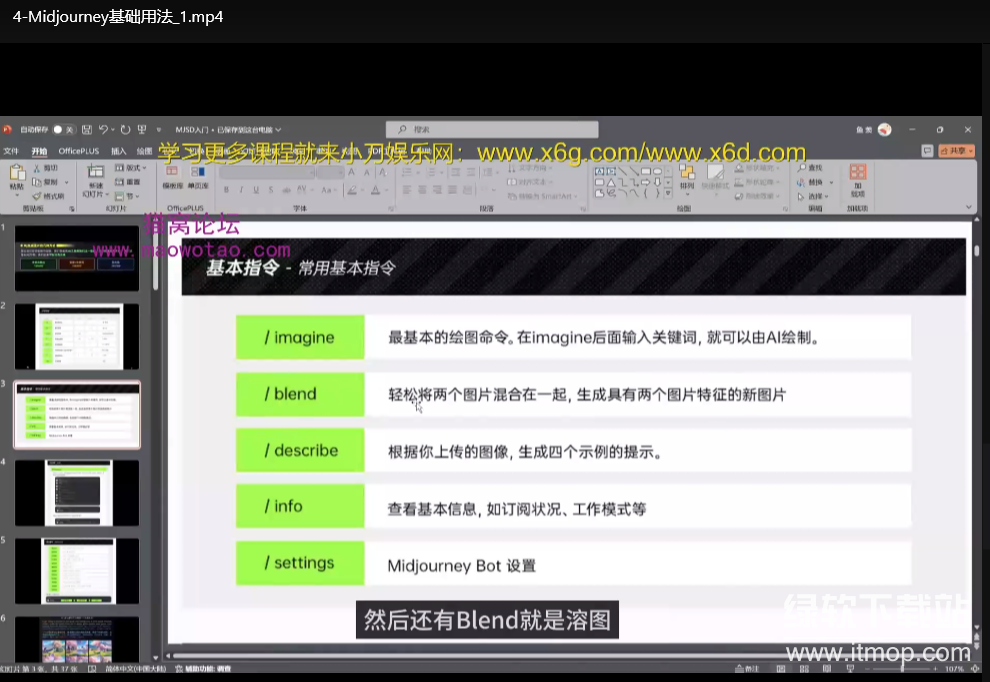Click the 重置 (Reset) slide button
990x682 pixels.
128,182
